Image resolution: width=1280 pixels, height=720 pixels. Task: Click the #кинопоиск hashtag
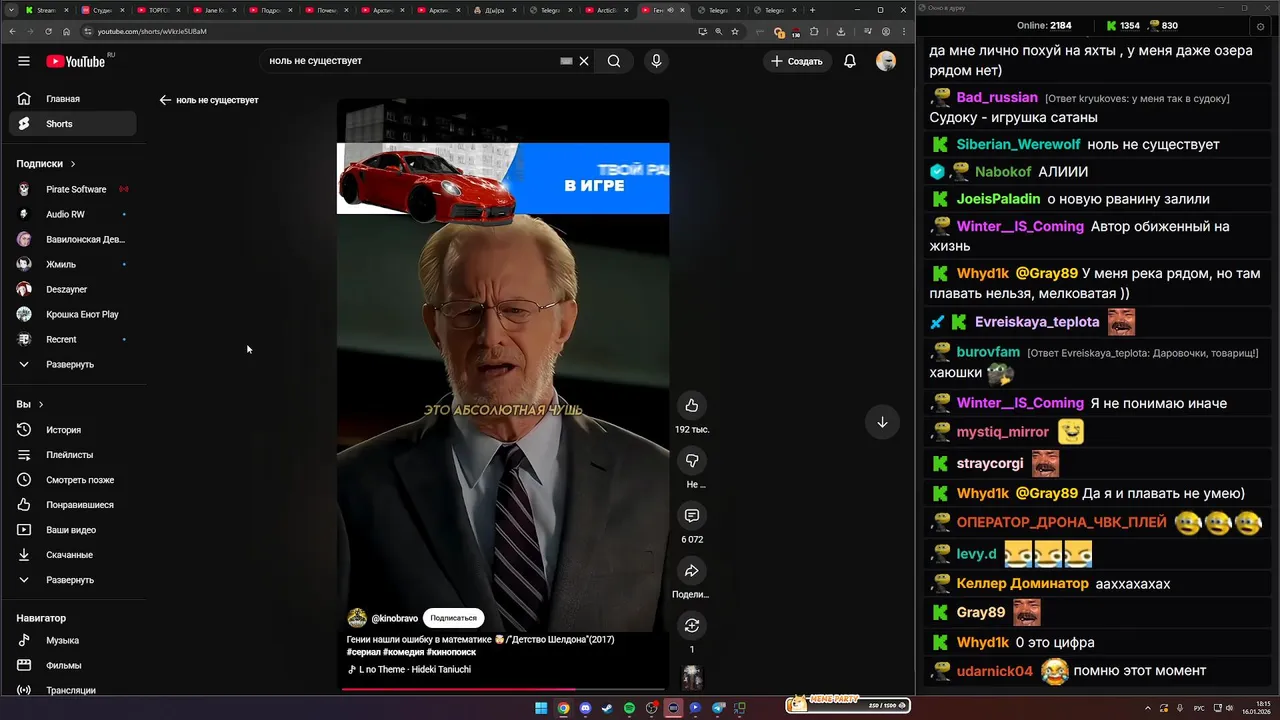click(x=451, y=652)
